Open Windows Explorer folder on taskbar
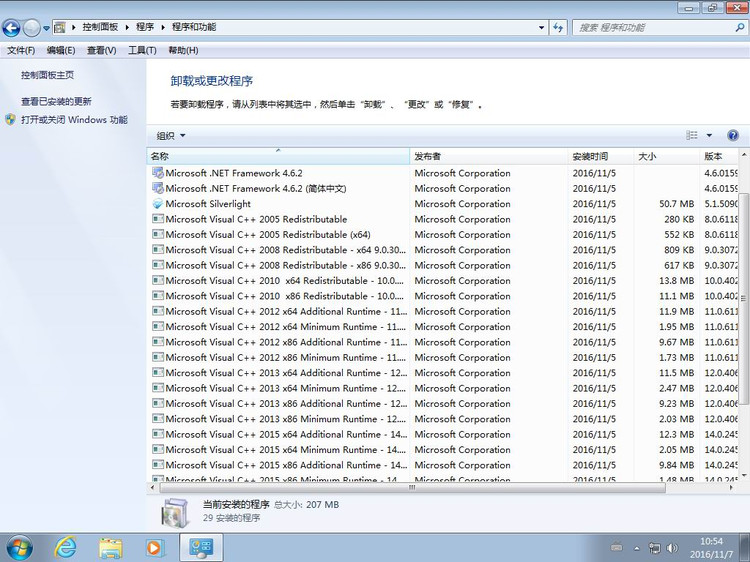Screen dimensions: 750x562 (x=110, y=547)
